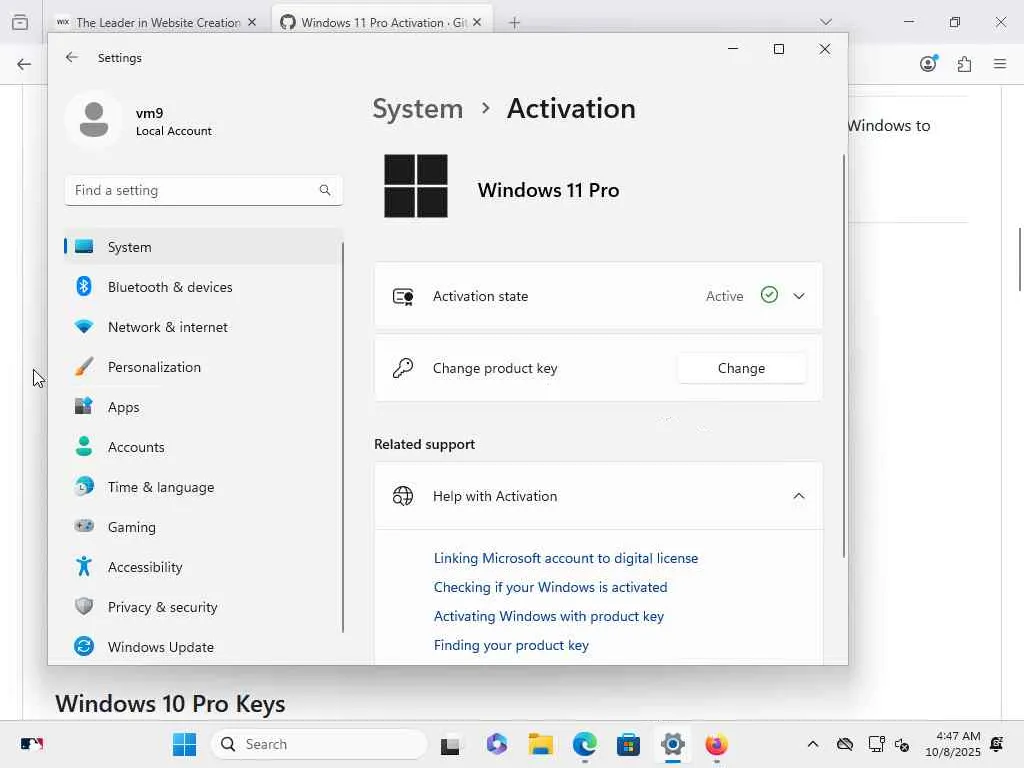Click the Settings gear in the taskbar
Viewport: 1024px width, 768px height.
coord(673,744)
